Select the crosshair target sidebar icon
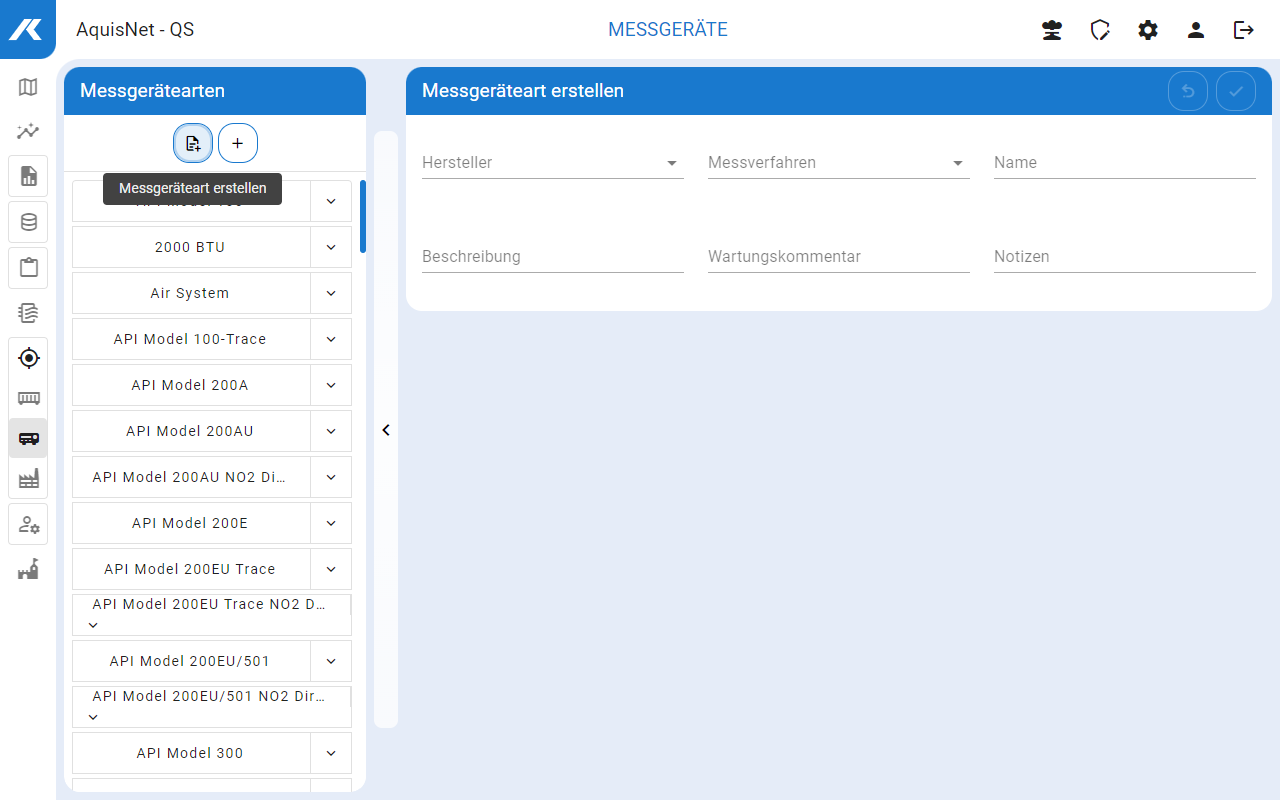Viewport: 1280px width, 800px height. (x=28, y=357)
